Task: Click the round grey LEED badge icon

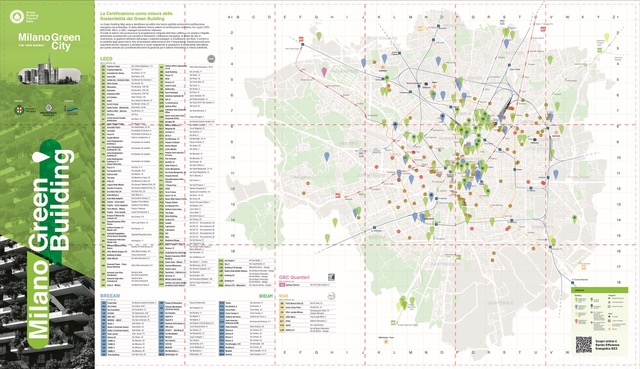Action: pos(211,58)
